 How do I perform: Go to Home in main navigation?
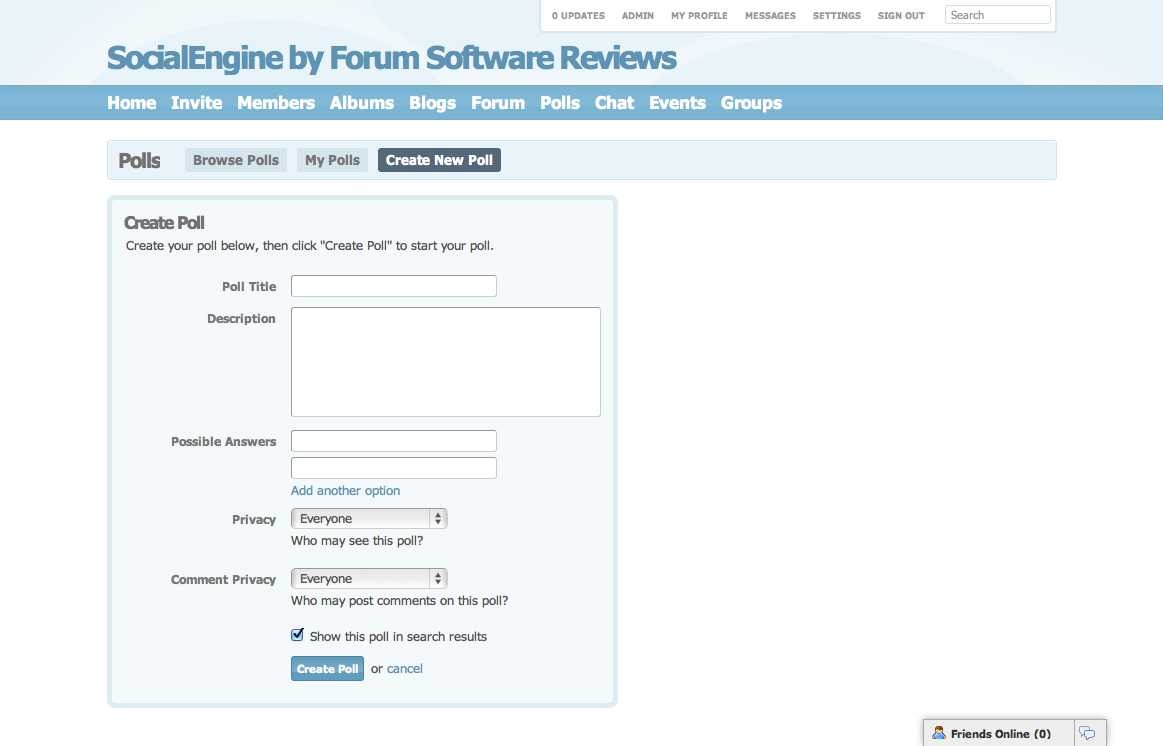coord(131,103)
